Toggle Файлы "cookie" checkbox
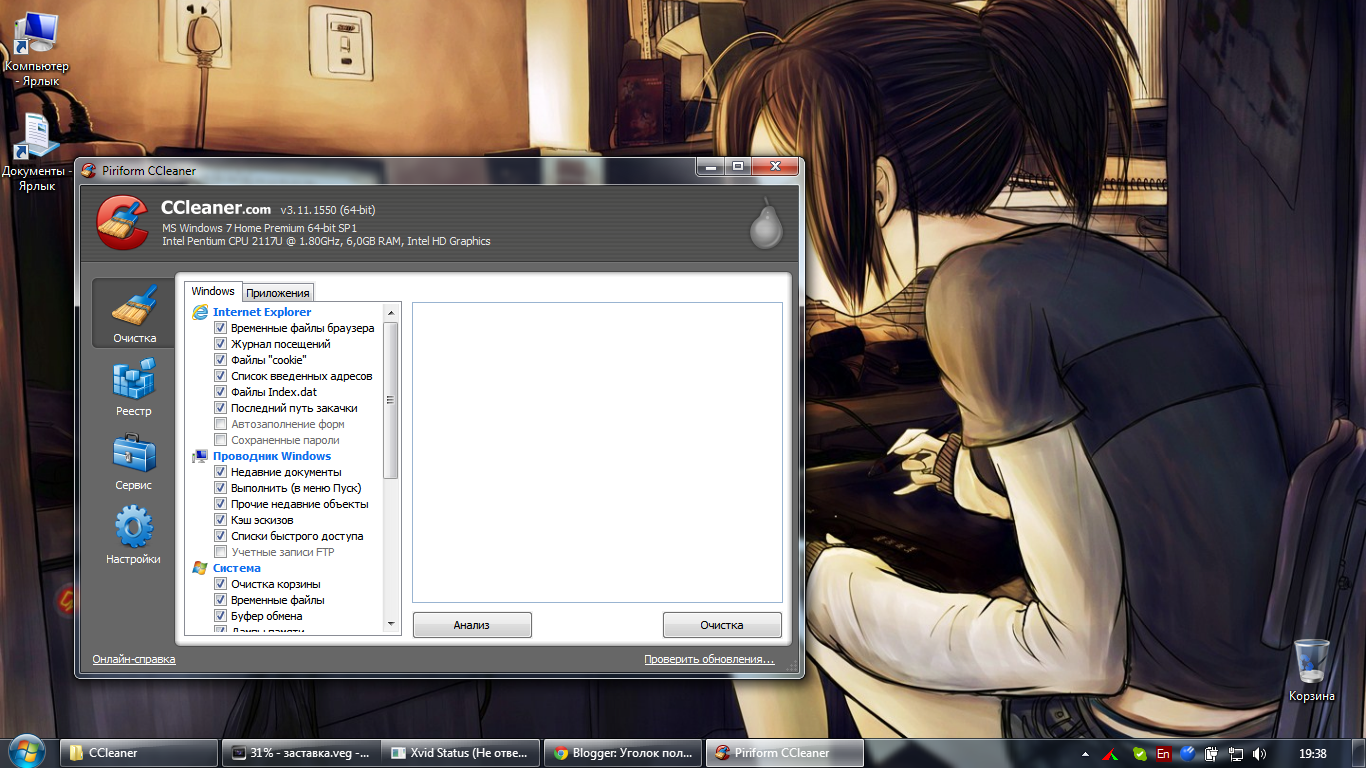The height and width of the screenshot is (768, 1366). click(x=221, y=360)
